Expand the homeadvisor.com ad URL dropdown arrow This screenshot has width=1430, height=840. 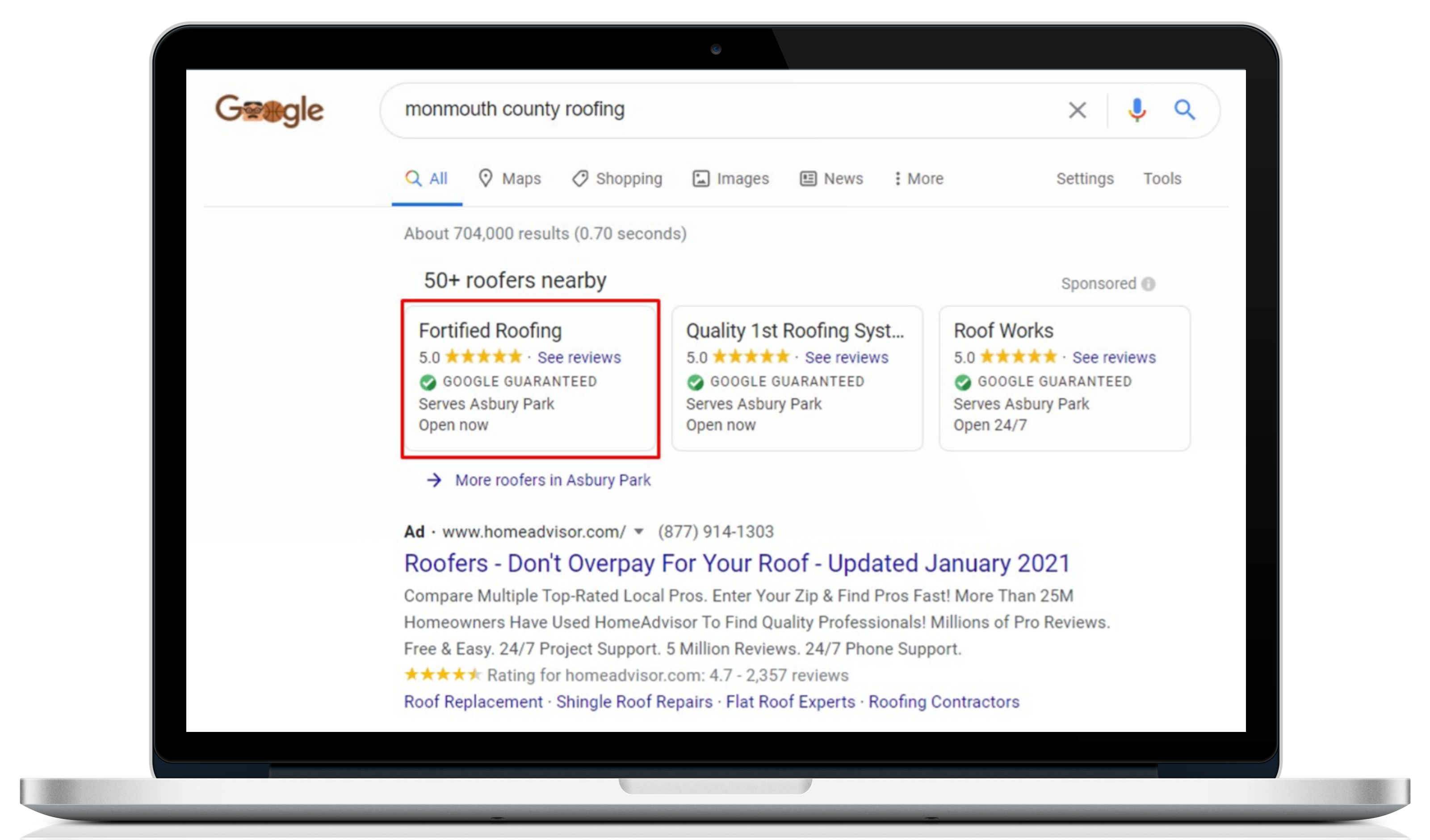pos(638,532)
